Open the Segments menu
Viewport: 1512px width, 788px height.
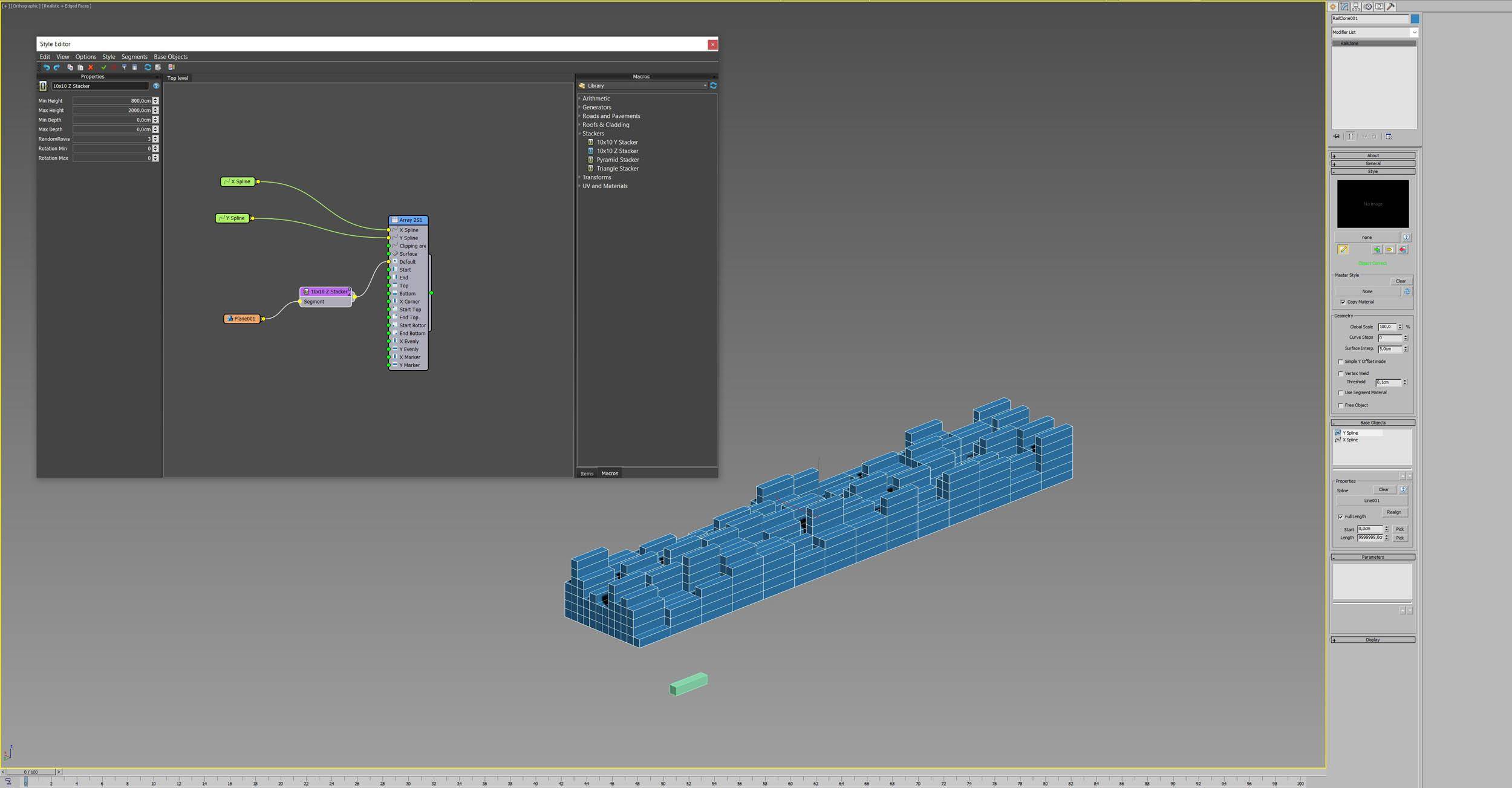point(134,57)
